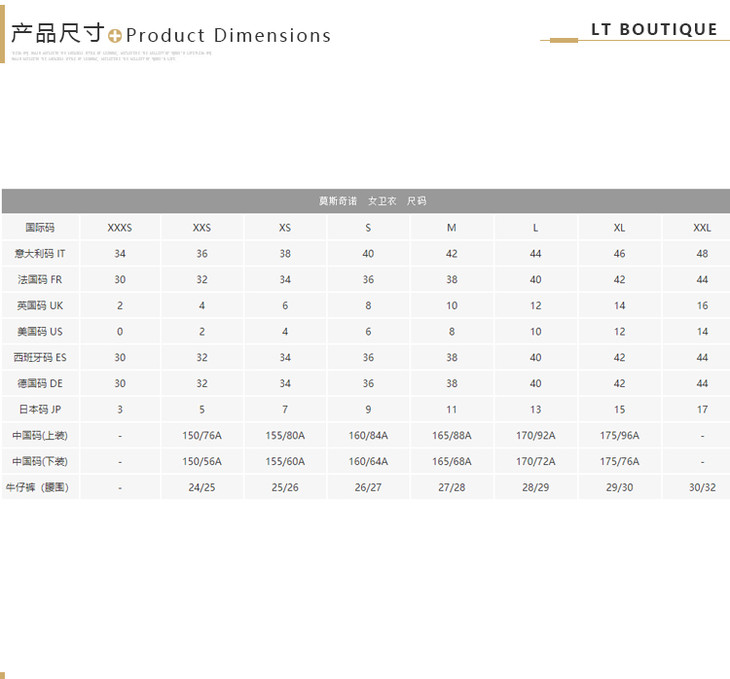Click the 150/76A size cell
Image resolution: width=730 pixels, height=679 pixels.
(202, 436)
